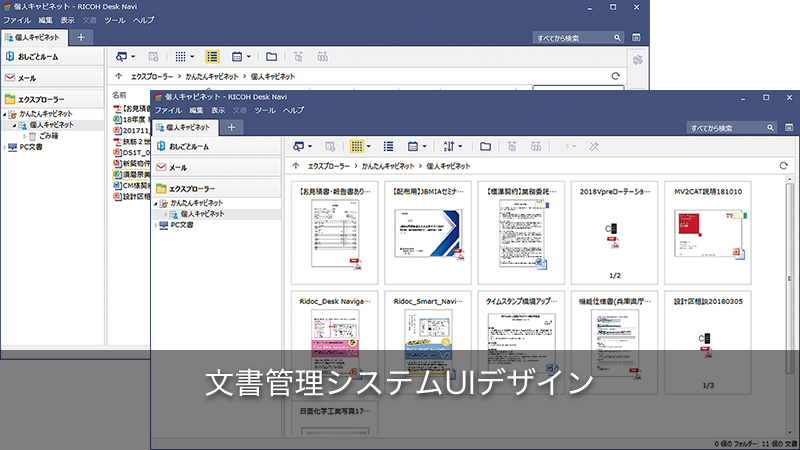Screen dimensions: 800x450
Task: Go up one level in back window breadcrumb
Action: (119, 76)
